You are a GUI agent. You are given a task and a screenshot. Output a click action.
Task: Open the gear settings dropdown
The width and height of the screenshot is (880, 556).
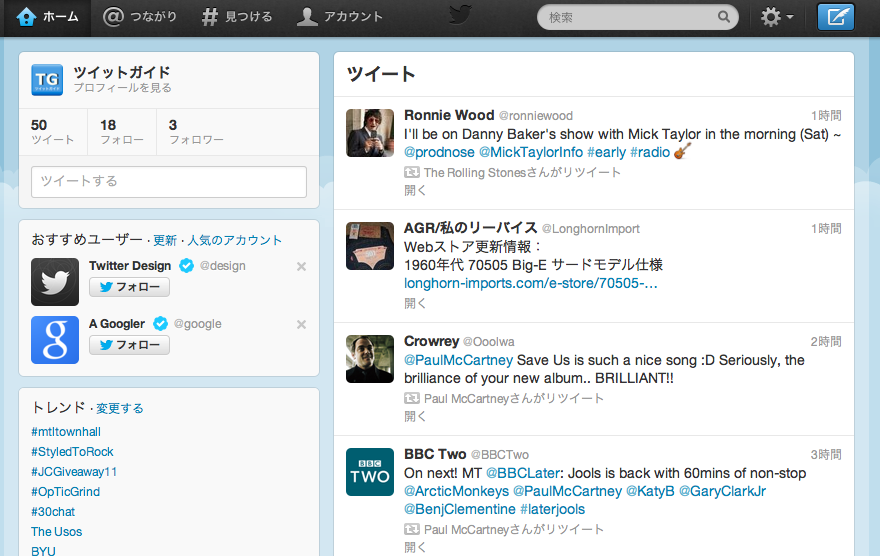777,17
